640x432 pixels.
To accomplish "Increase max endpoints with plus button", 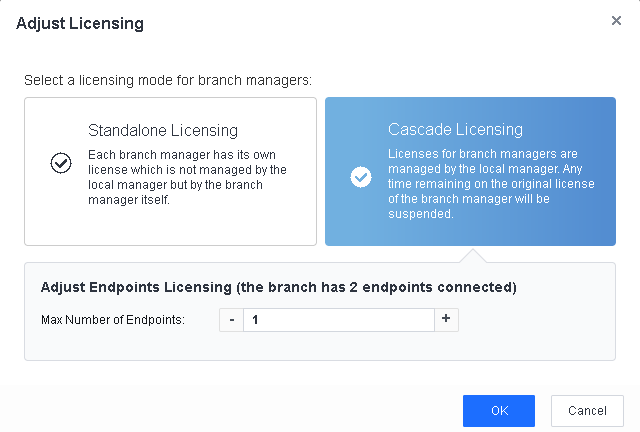I will (445, 320).
